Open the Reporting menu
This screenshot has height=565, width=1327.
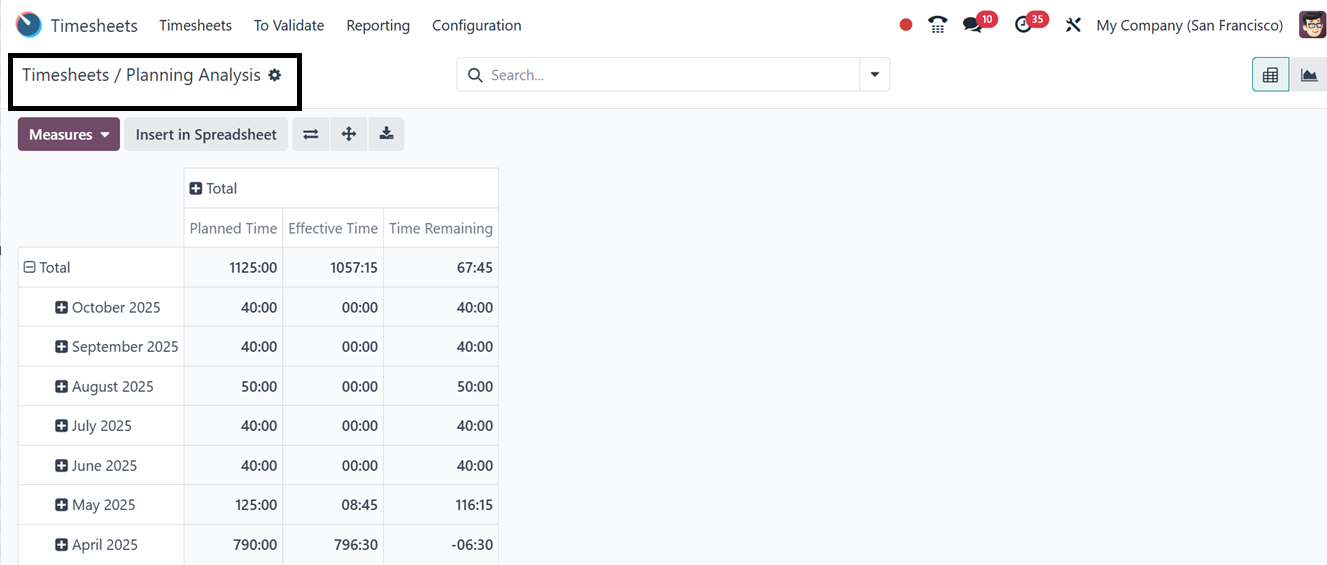378,25
